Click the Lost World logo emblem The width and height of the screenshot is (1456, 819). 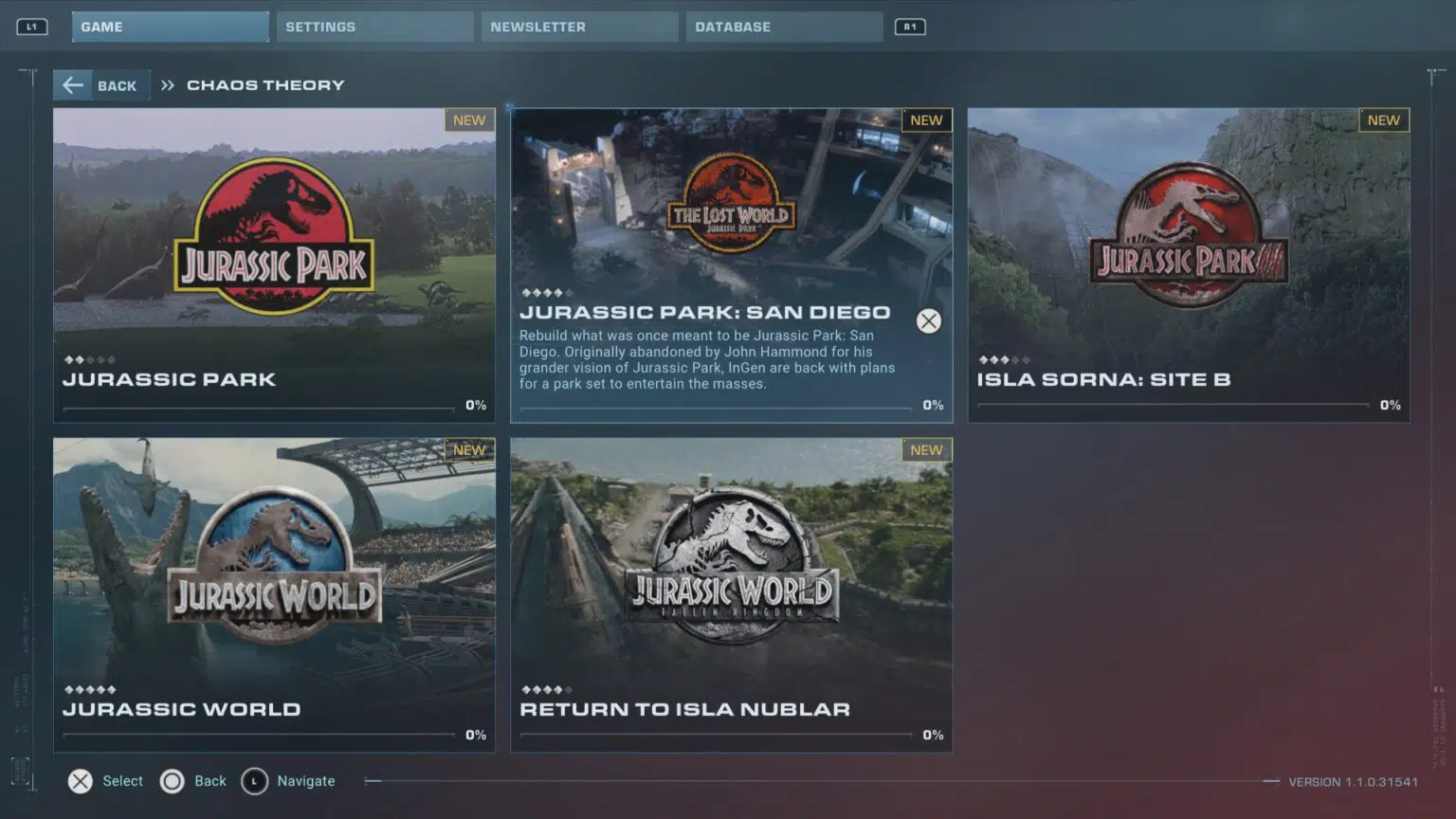pyautogui.click(x=731, y=204)
